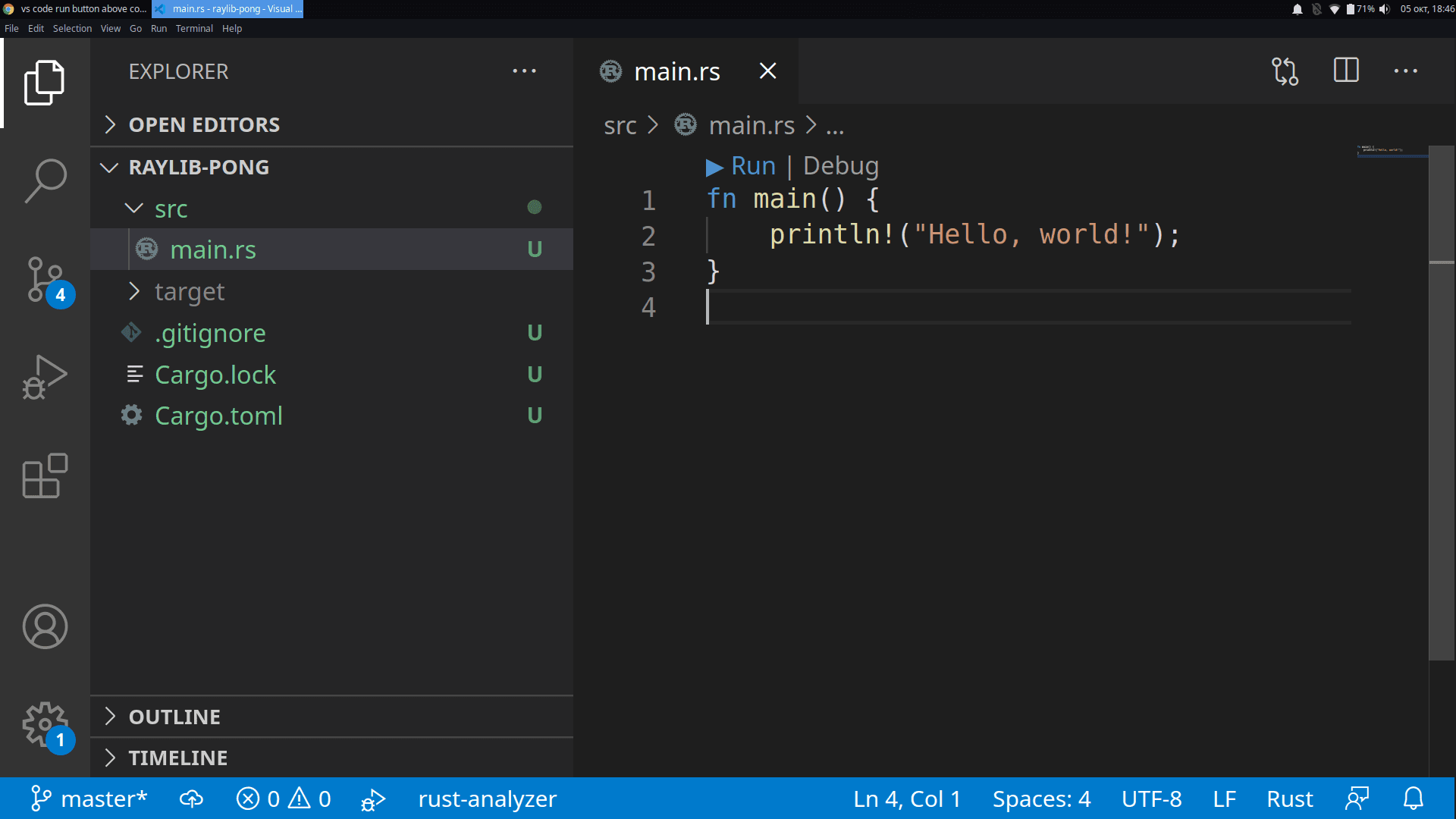Open Cargo.lock file in Explorer

pos(331,375)
